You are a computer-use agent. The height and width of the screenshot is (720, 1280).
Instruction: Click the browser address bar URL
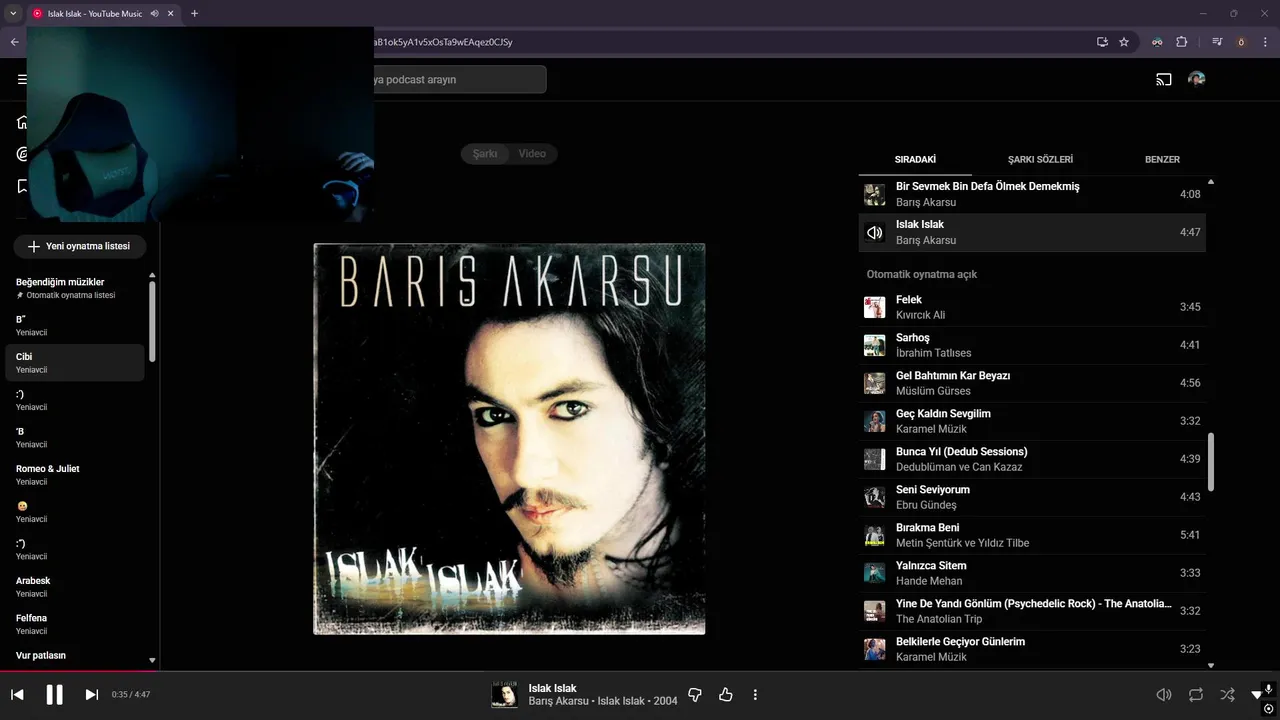point(443,42)
